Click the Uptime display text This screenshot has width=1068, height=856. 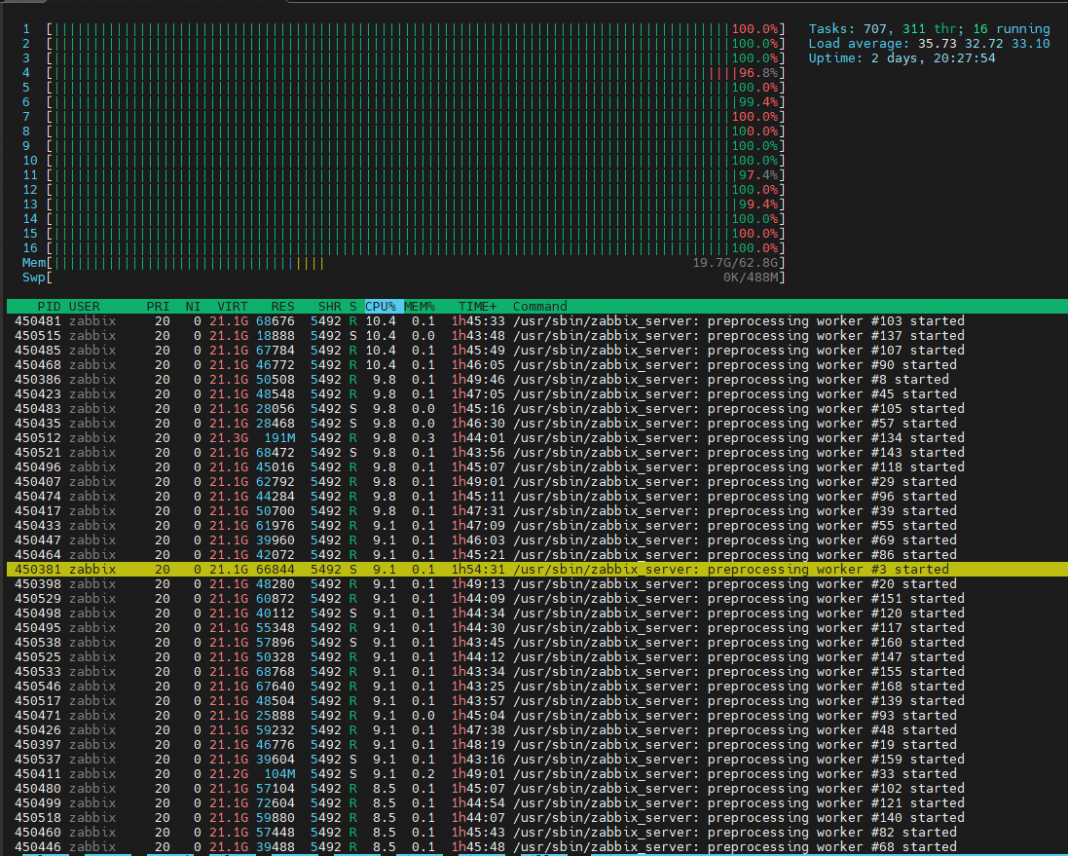click(x=902, y=58)
